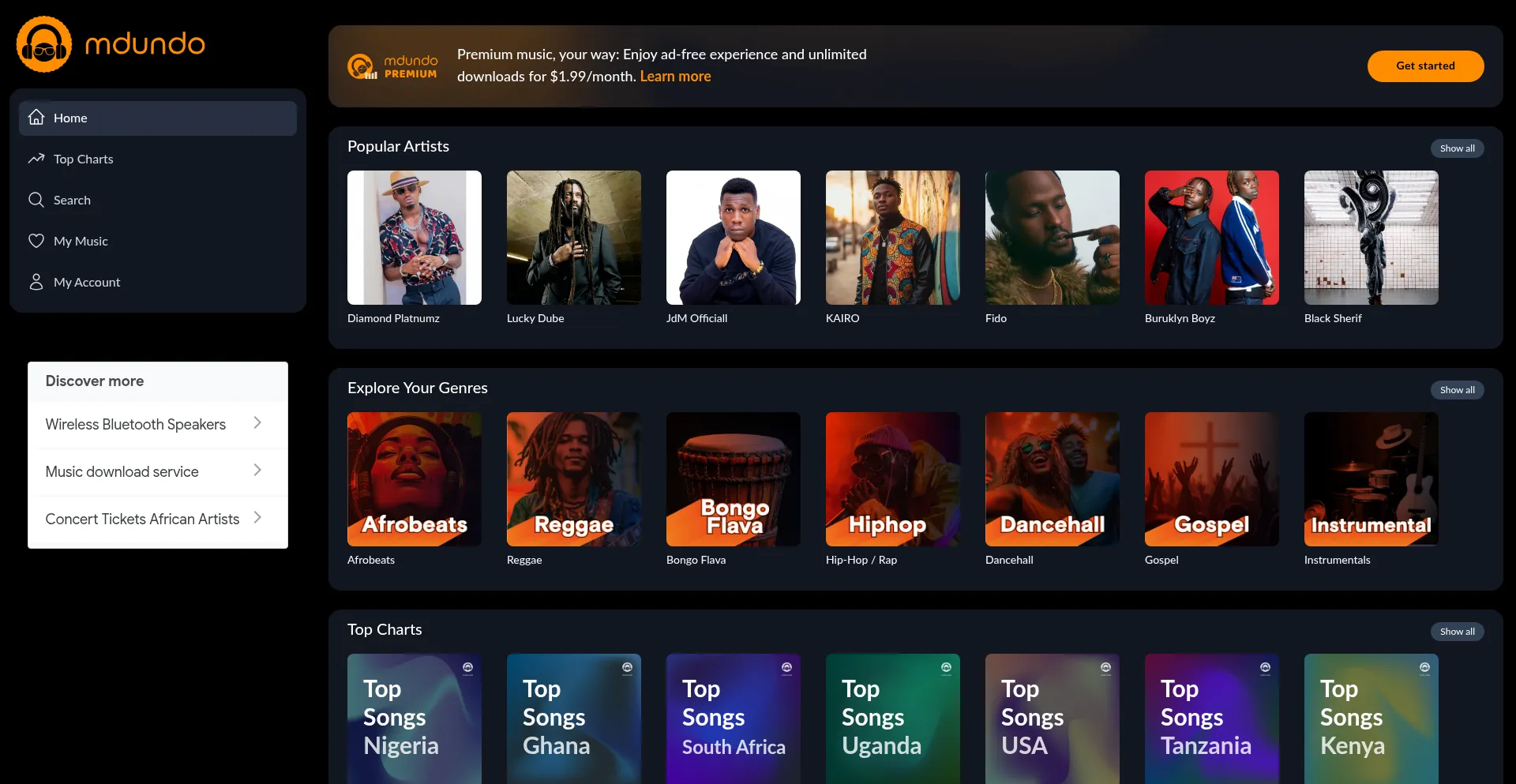Open Top Charts in the sidebar
The width and height of the screenshot is (1516, 784).
158,159
